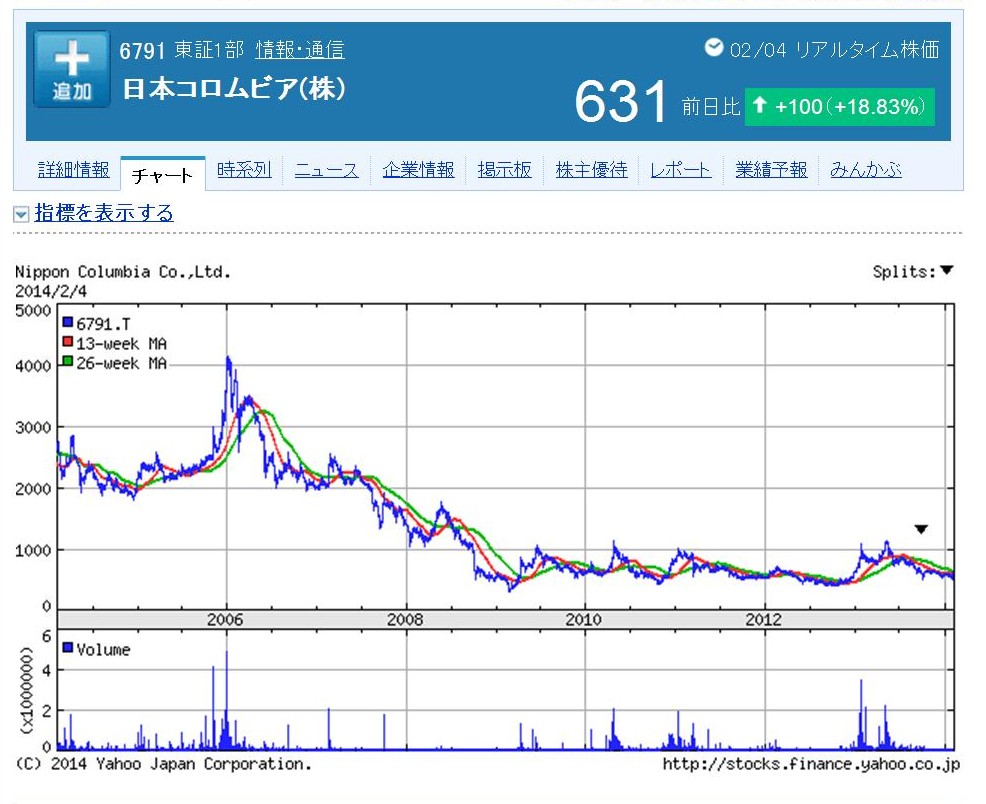Click the 東証1部 market label
Screen dimensions: 986x804
pyautogui.click(x=209, y=50)
